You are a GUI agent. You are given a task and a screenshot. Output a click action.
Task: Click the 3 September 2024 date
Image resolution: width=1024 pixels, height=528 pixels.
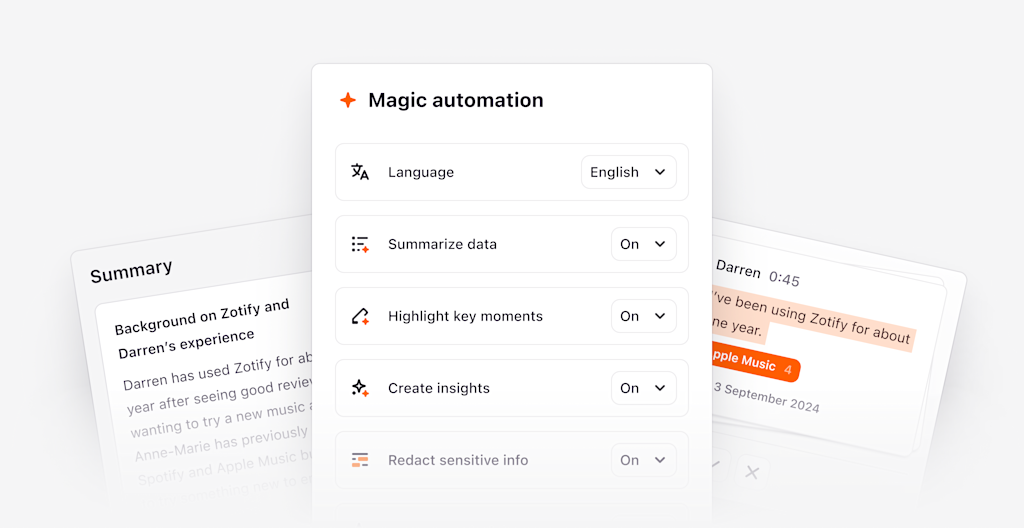click(x=766, y=397)
